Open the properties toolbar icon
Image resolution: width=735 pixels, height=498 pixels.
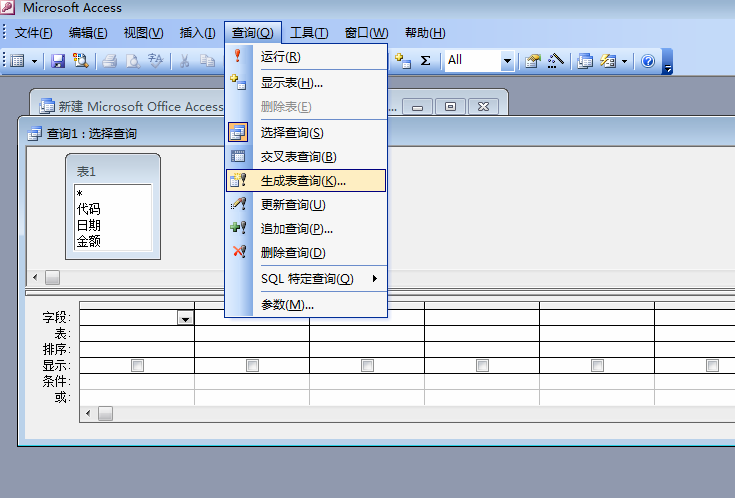(532, 61)
